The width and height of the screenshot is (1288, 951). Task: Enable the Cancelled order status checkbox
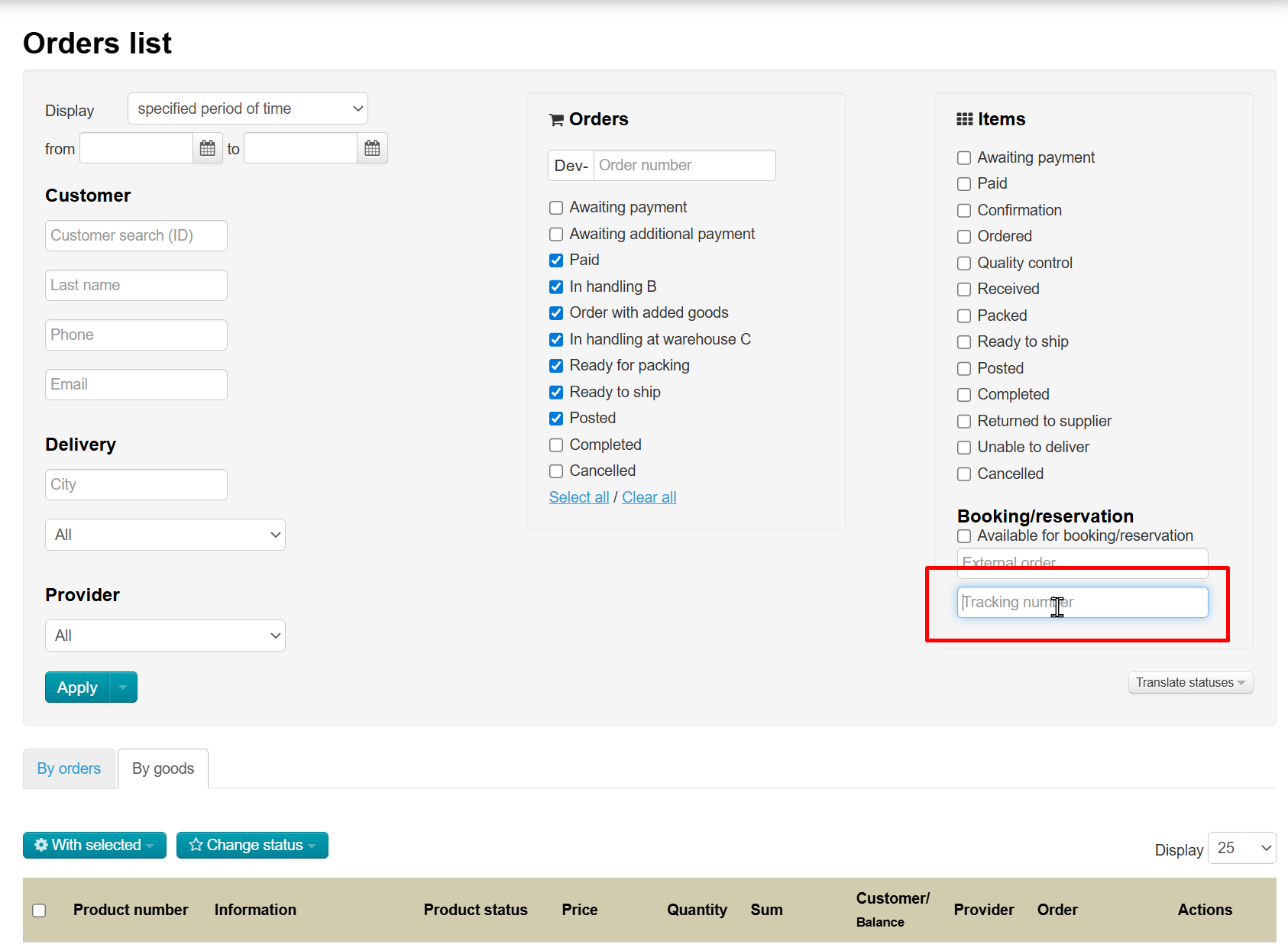point(556,471)
